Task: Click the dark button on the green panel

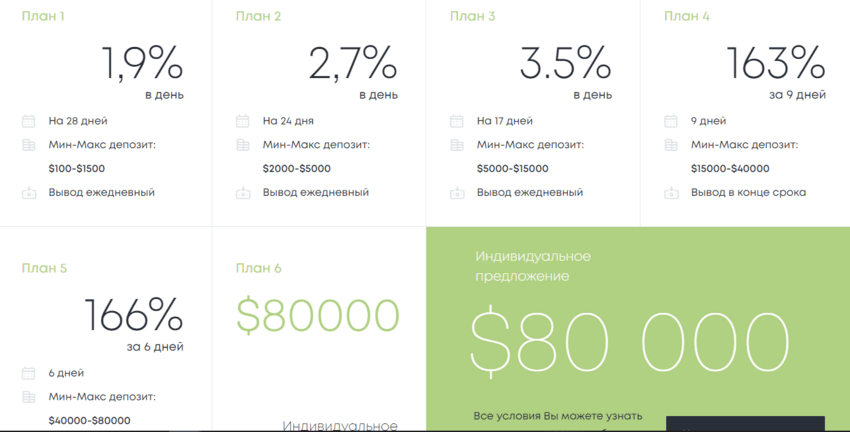Action: point(745,424)
